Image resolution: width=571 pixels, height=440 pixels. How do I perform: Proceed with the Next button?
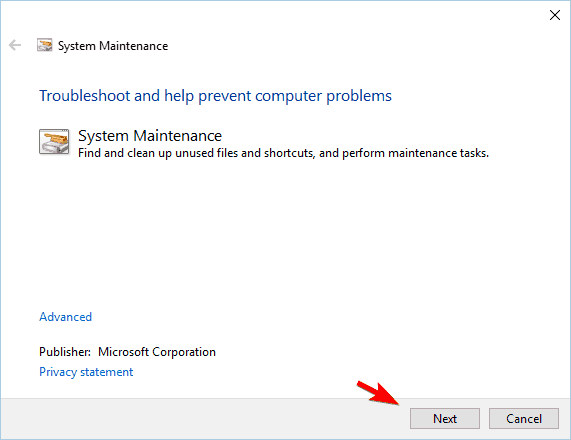[445, 419]
